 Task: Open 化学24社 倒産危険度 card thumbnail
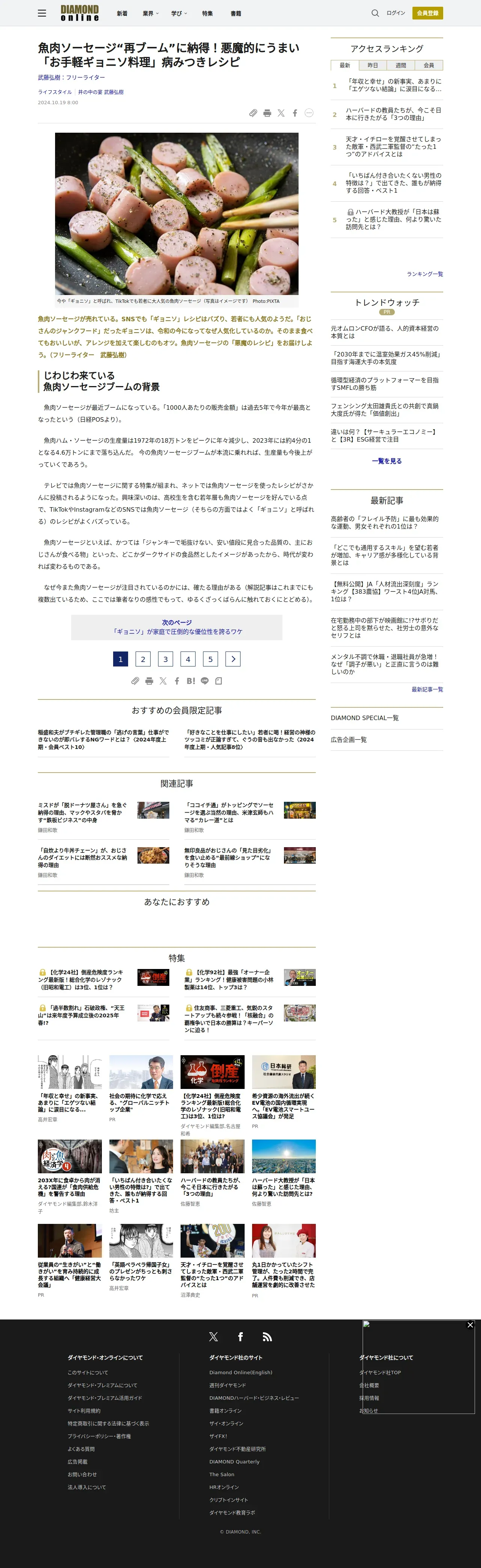(x=212, y=1072)
